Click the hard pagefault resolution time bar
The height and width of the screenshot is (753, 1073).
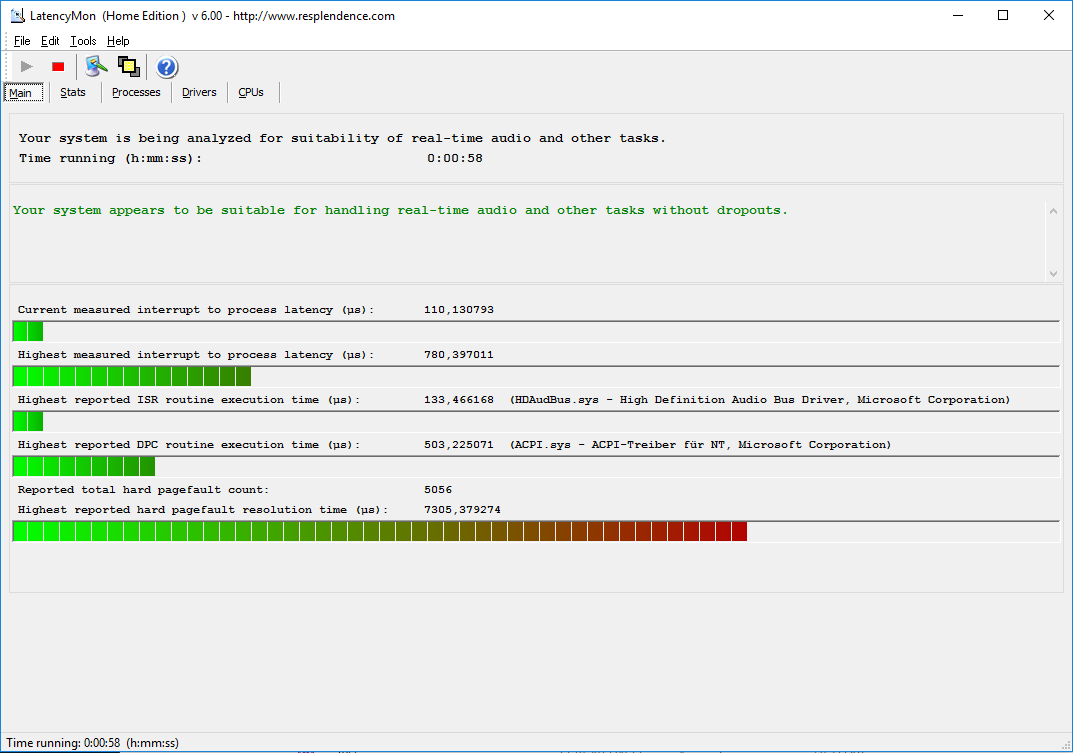click(x=536, y=531)
